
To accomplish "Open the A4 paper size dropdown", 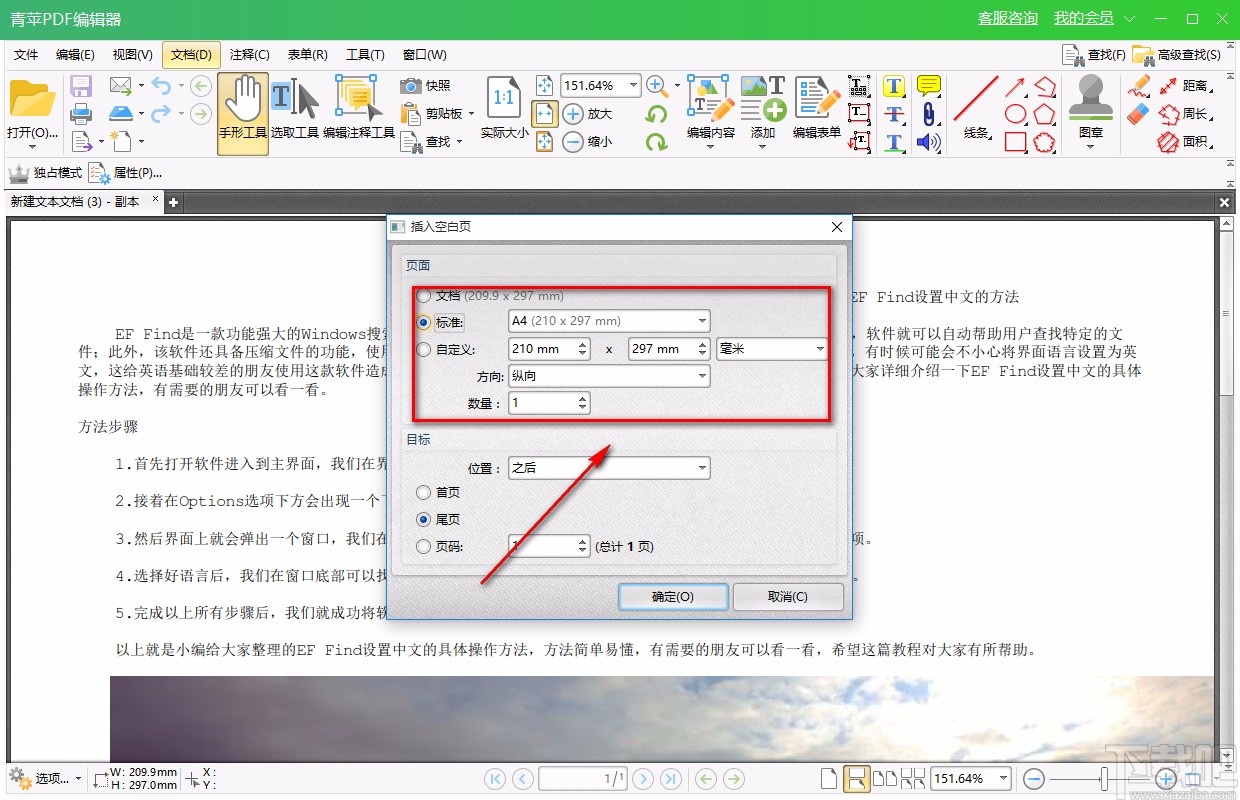I will tap(704, 321).
